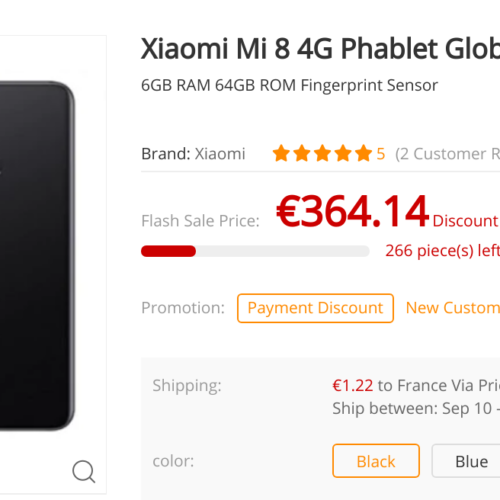The height and width of the screenshot is (500, 500).
Task: Click the Xiaomi brand link
Action: [x=220, y=154]
